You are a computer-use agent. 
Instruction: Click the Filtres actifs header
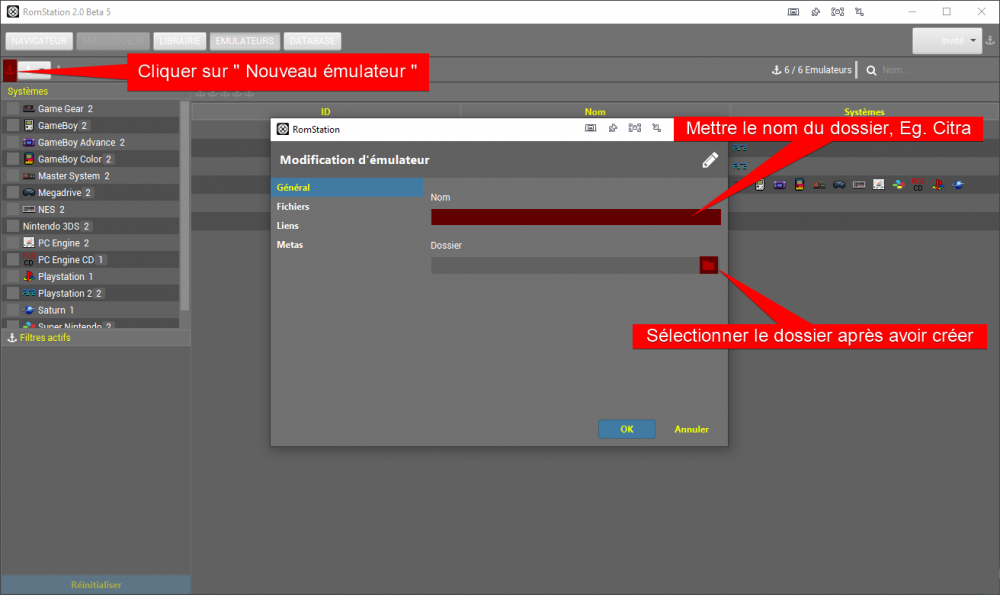coord(96,337)
